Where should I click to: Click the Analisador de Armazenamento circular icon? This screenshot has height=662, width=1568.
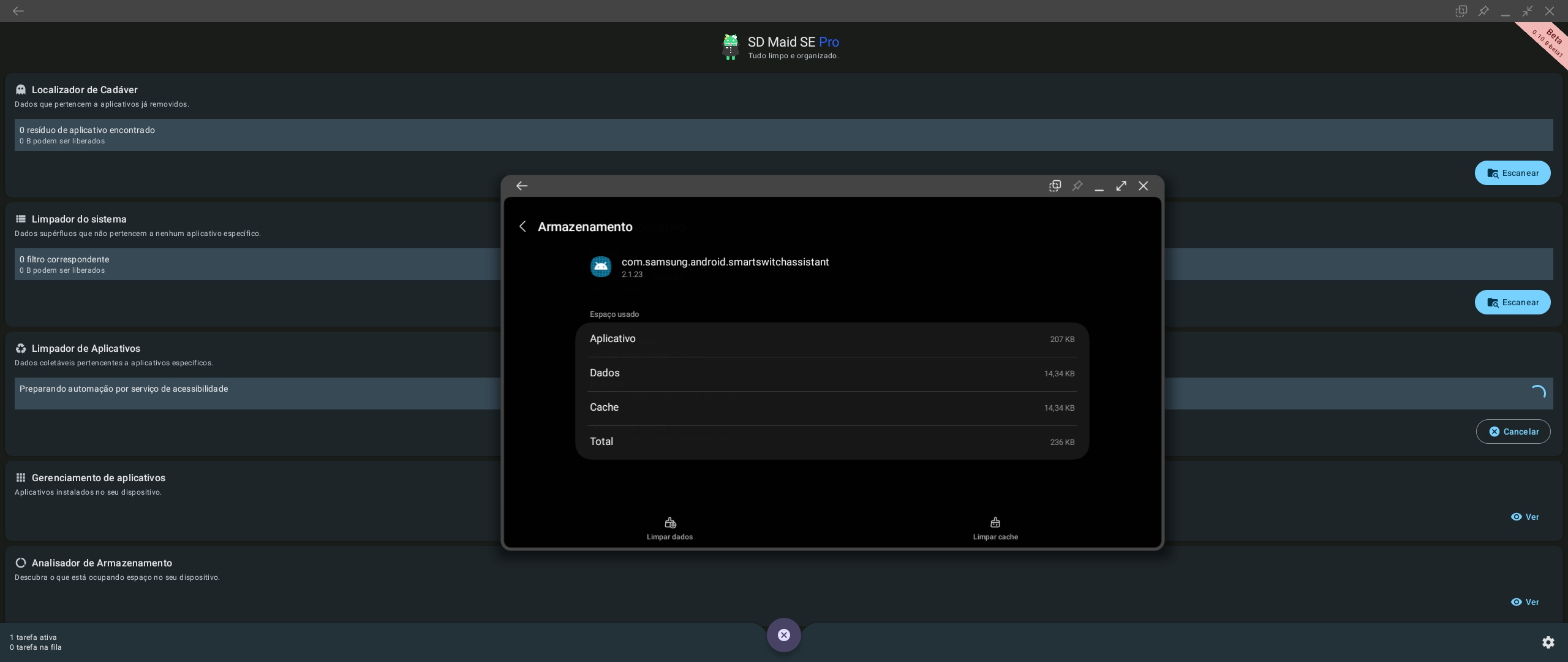(x=20, y=563)
